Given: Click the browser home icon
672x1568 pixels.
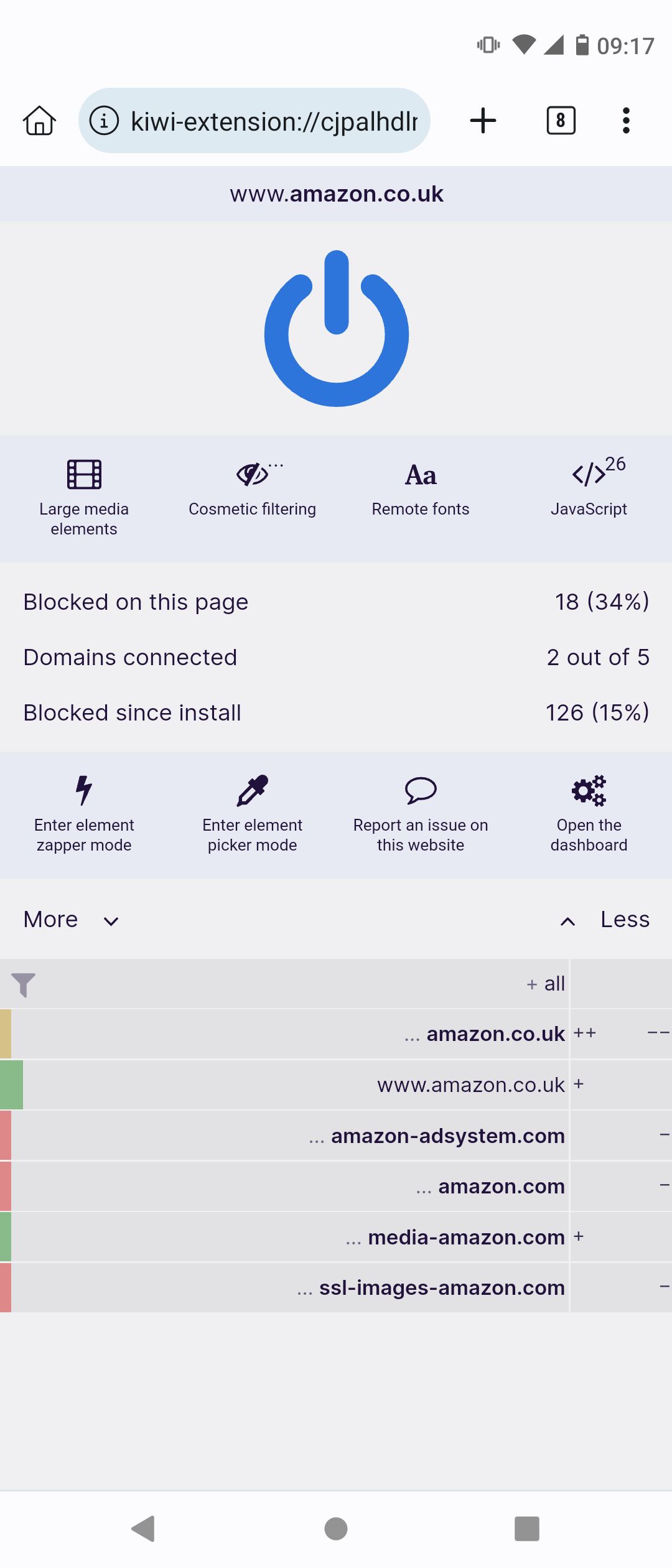Looking at the screenshot, I should pyautogui.click(x=39, y=121).
